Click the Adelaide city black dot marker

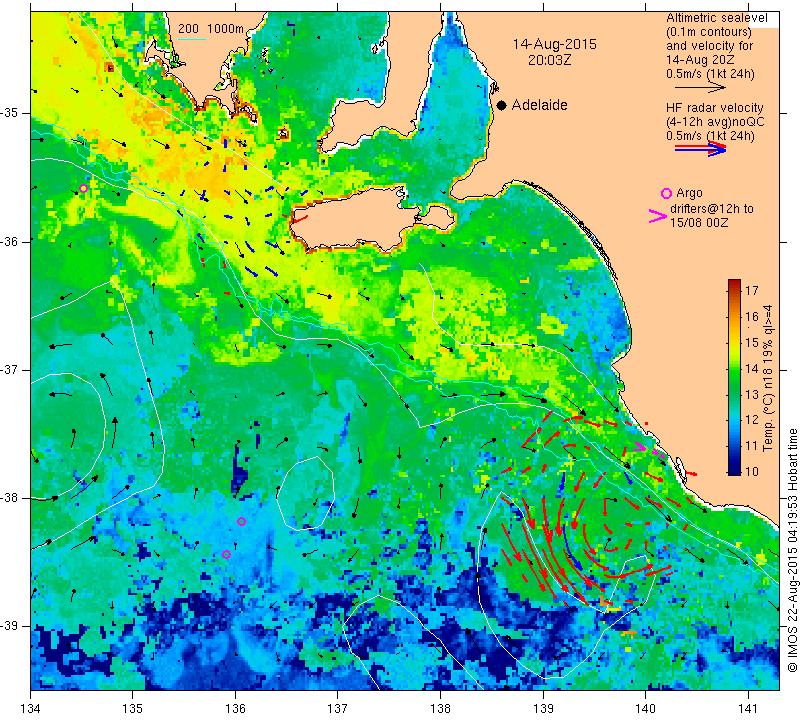(502, 106)
